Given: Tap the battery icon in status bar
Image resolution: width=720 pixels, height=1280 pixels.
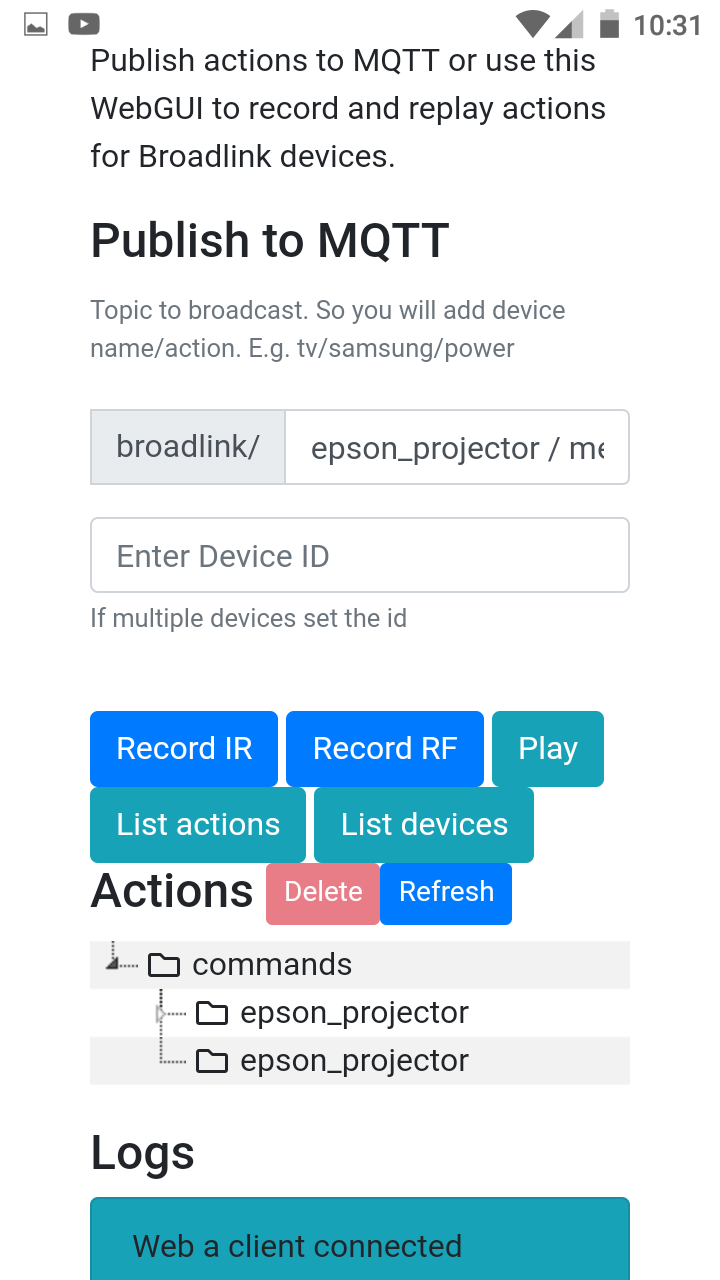Looking at the screenshot, I should pyautogui.click(x=609, y=24).
